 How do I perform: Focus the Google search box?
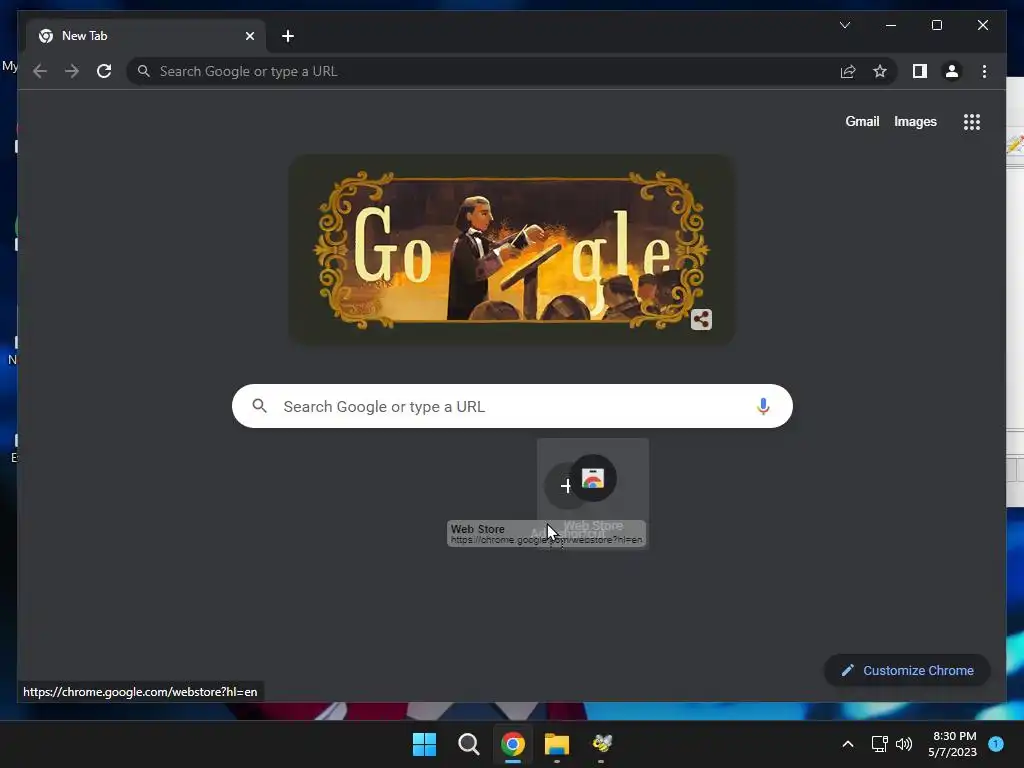pos(512,406)
